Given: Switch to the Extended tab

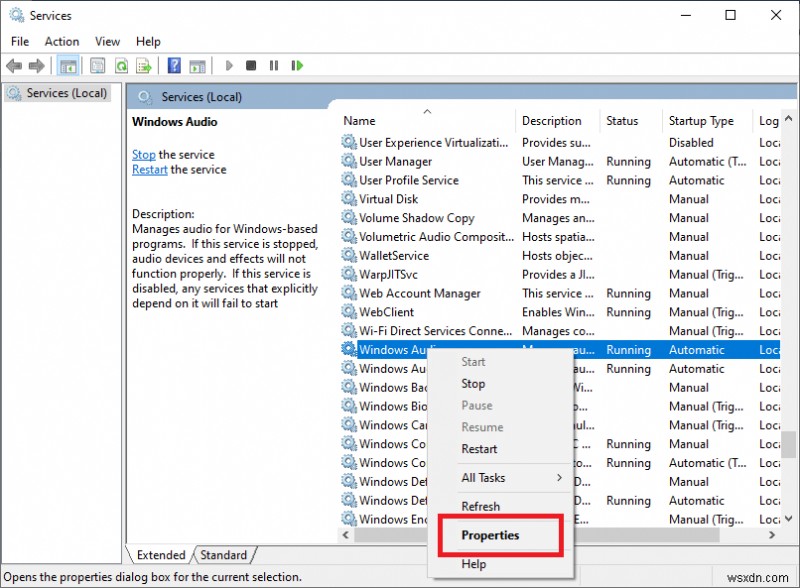Looking at the screenshot, I should pyautogui.click(x=161, y=555).
